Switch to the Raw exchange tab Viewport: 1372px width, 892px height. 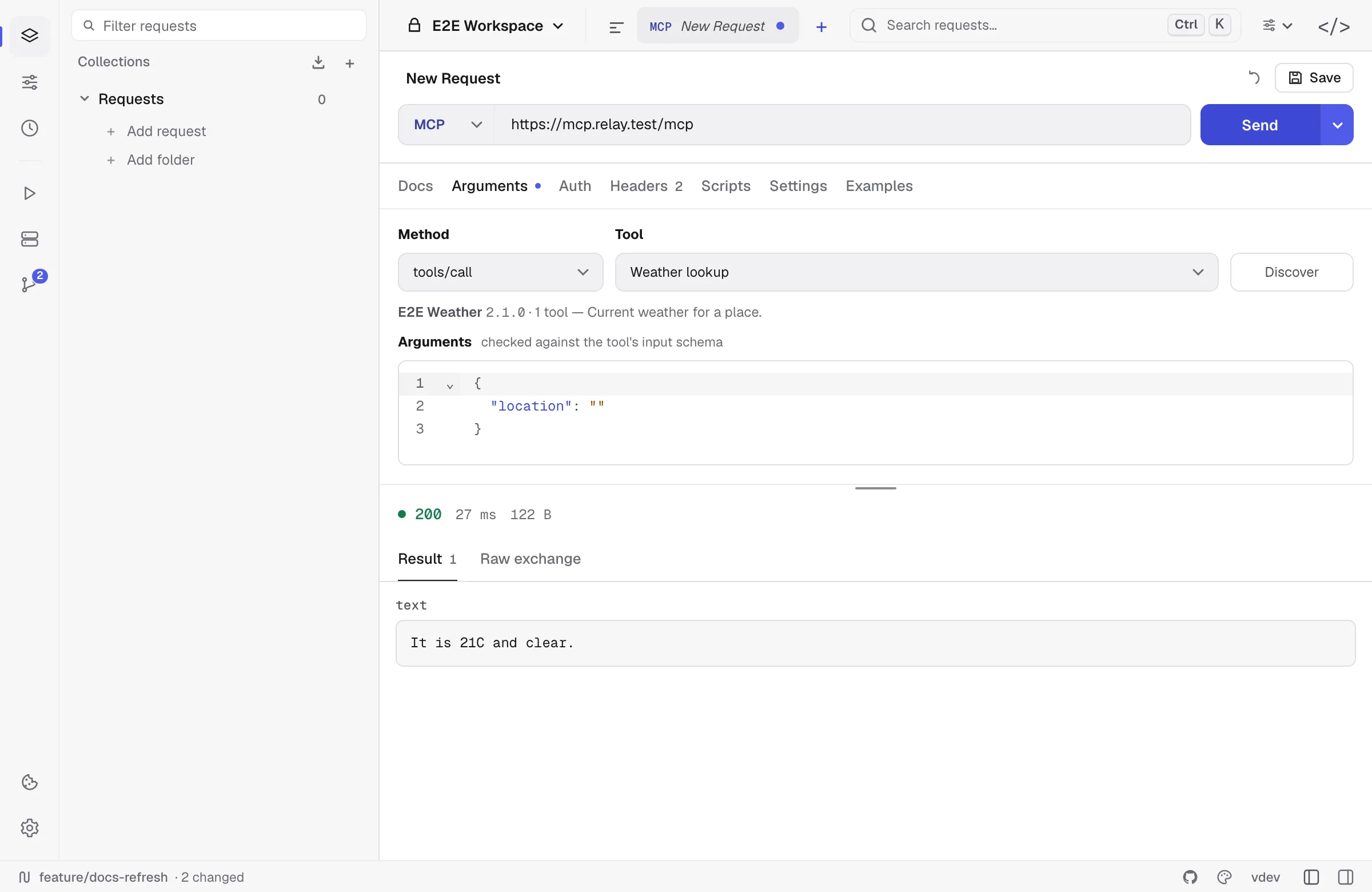pos(530,559)
